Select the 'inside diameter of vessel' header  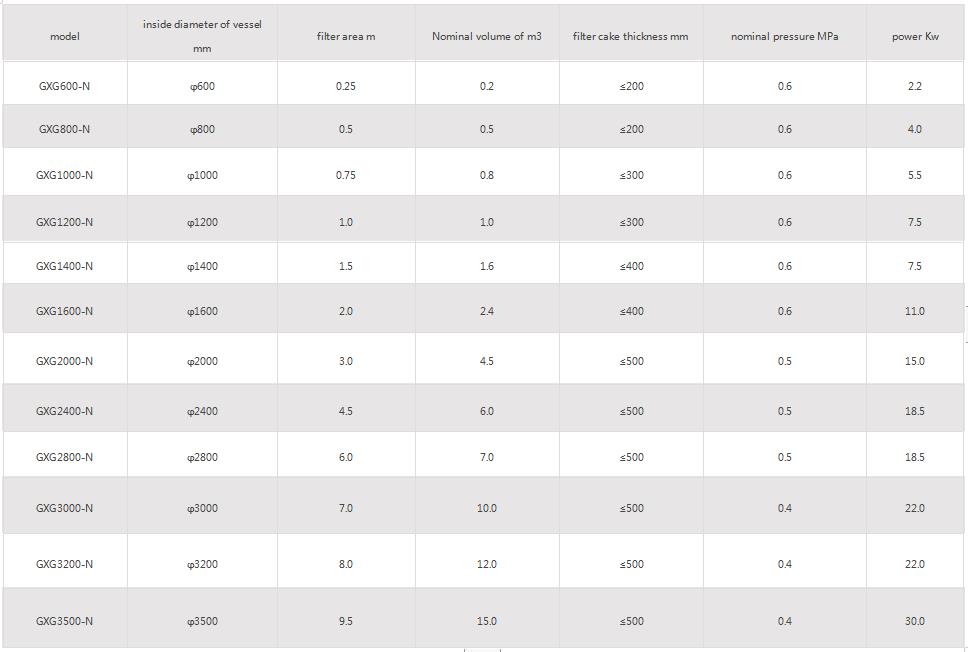coord(202,25)
